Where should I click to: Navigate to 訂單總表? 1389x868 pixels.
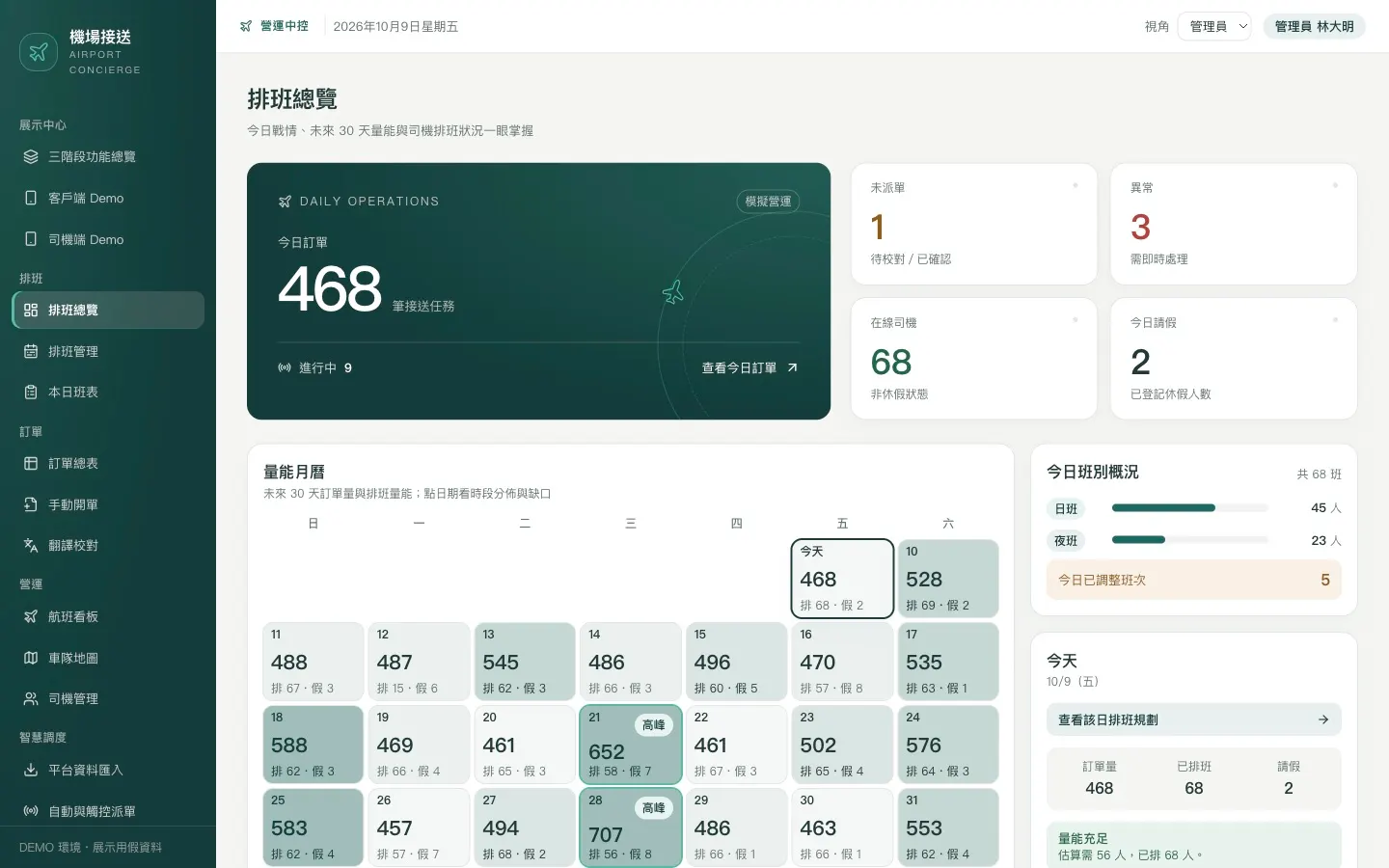pyautogui.click(x=108, y=463)
